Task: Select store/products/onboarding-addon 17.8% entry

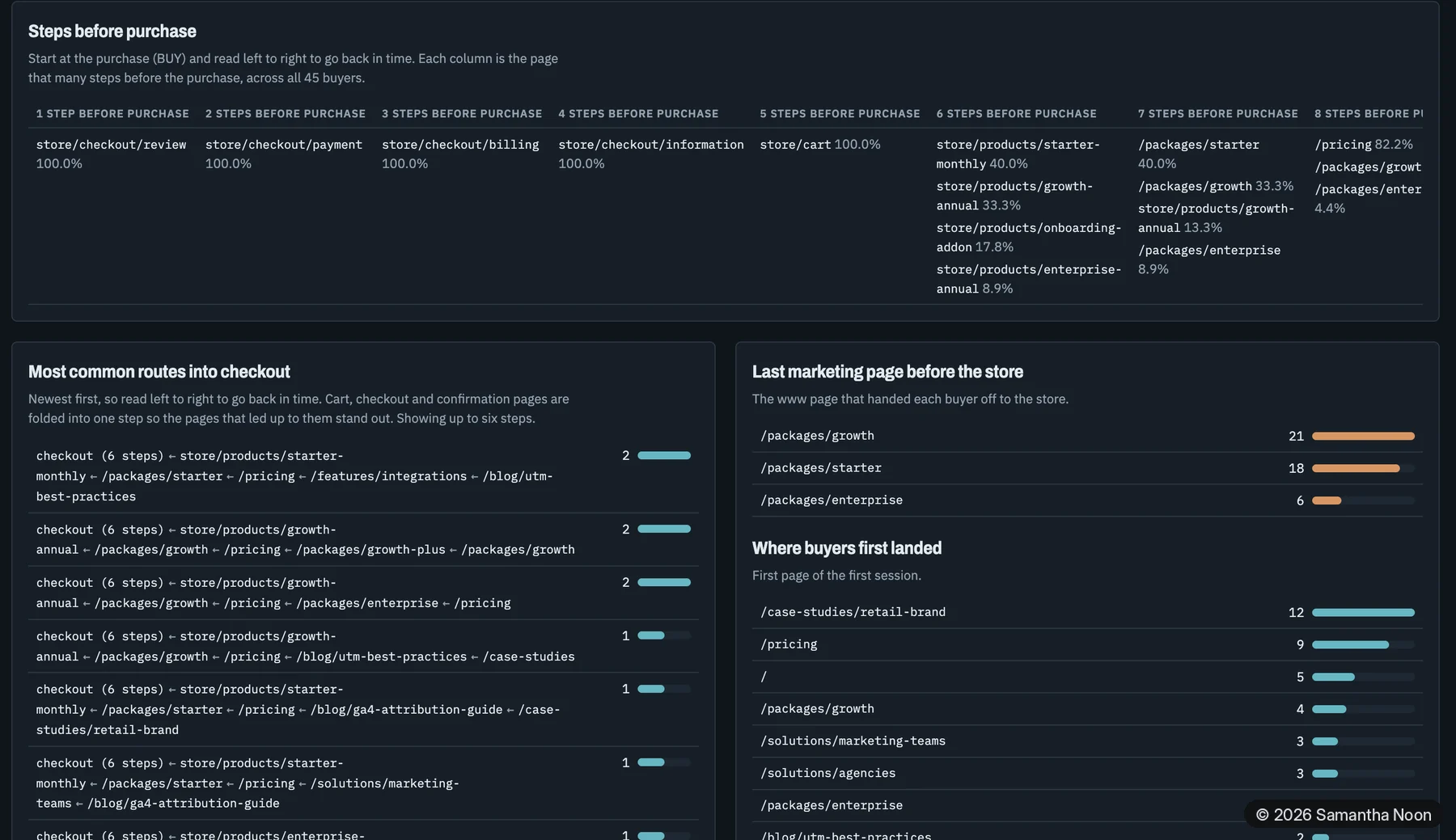Action: click(1029, 238)
